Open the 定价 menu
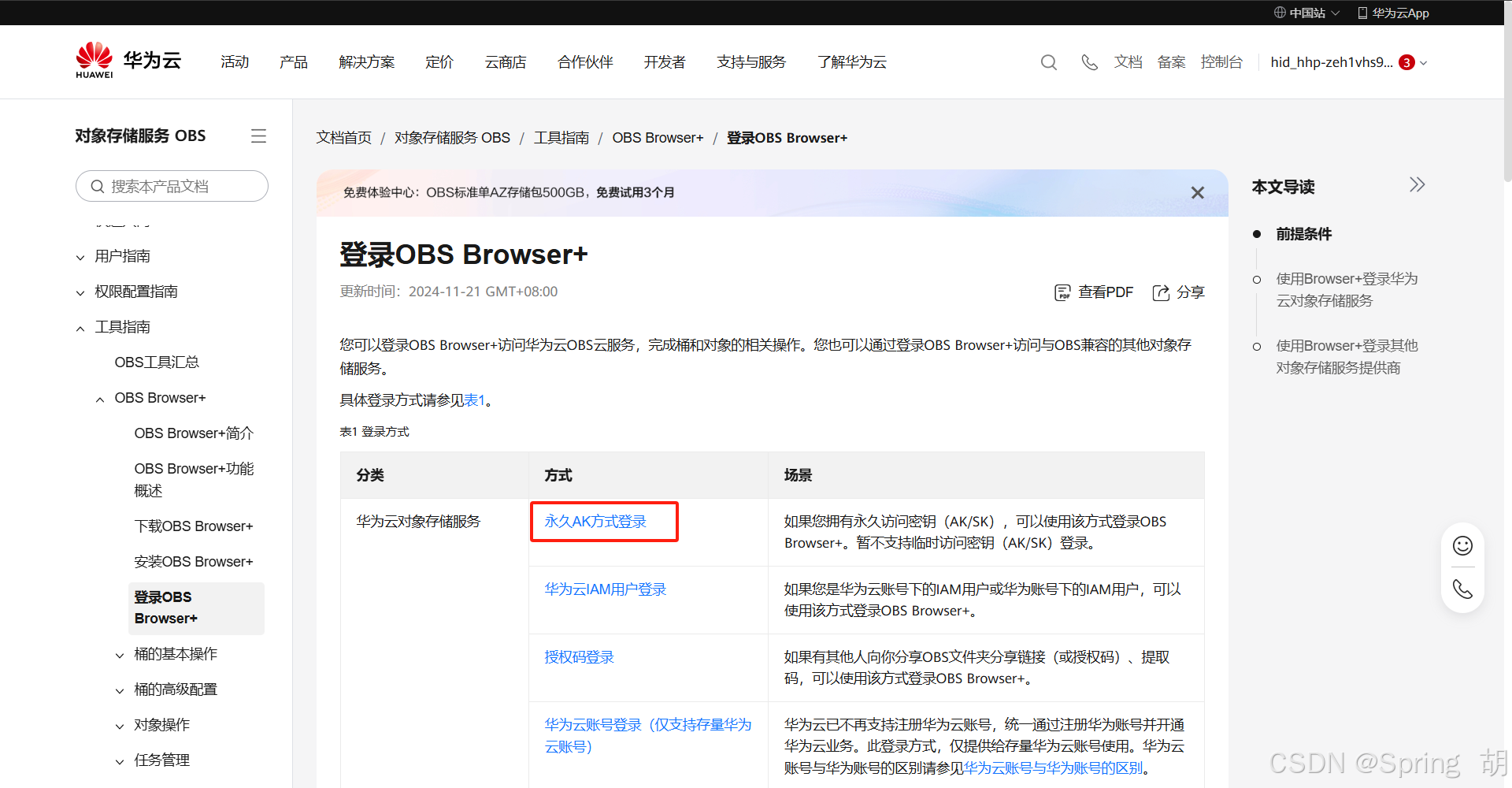1512x788 pixels. [439, 62]
